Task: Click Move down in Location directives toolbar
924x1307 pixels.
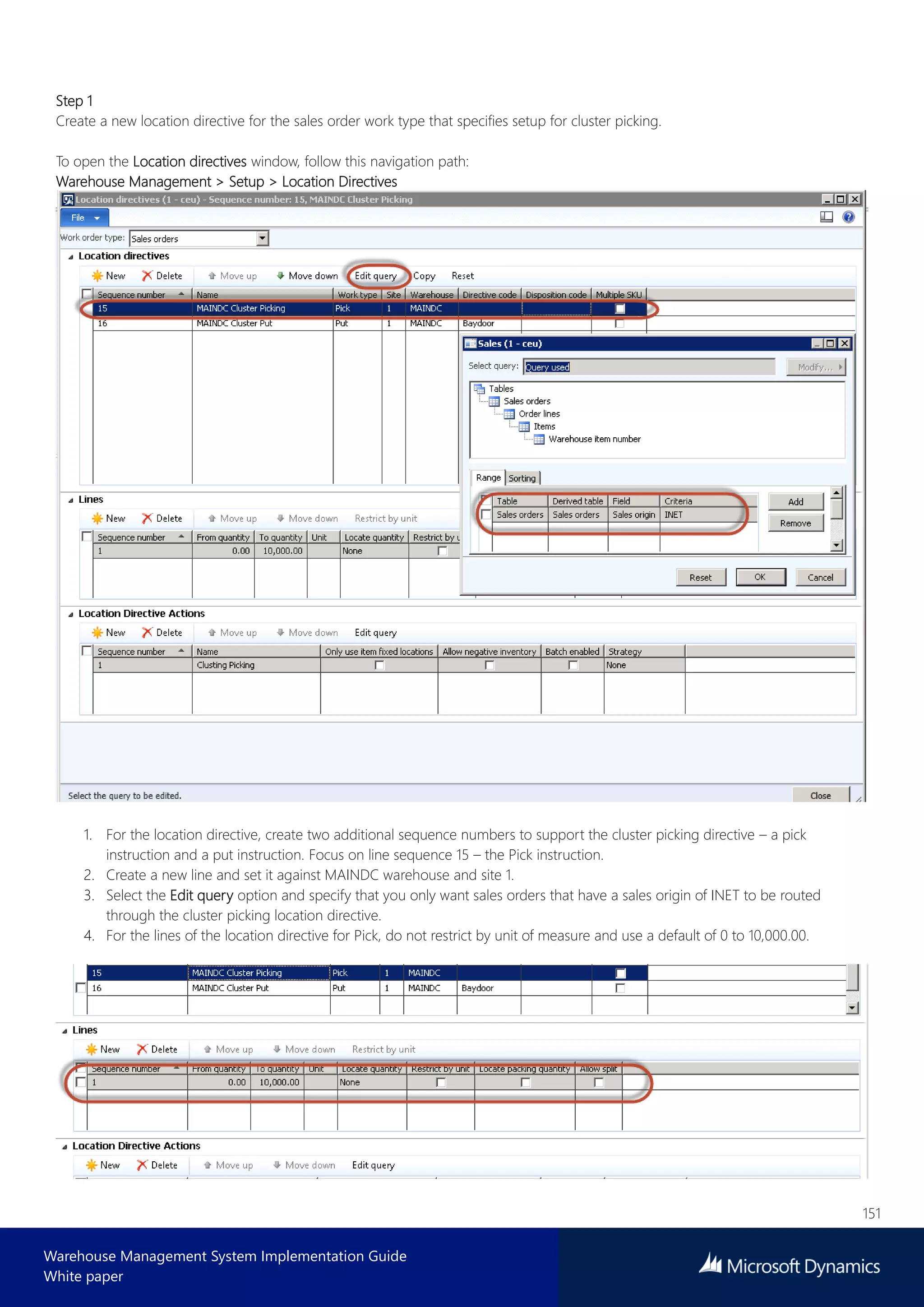Action: click(x=307, y=275)
